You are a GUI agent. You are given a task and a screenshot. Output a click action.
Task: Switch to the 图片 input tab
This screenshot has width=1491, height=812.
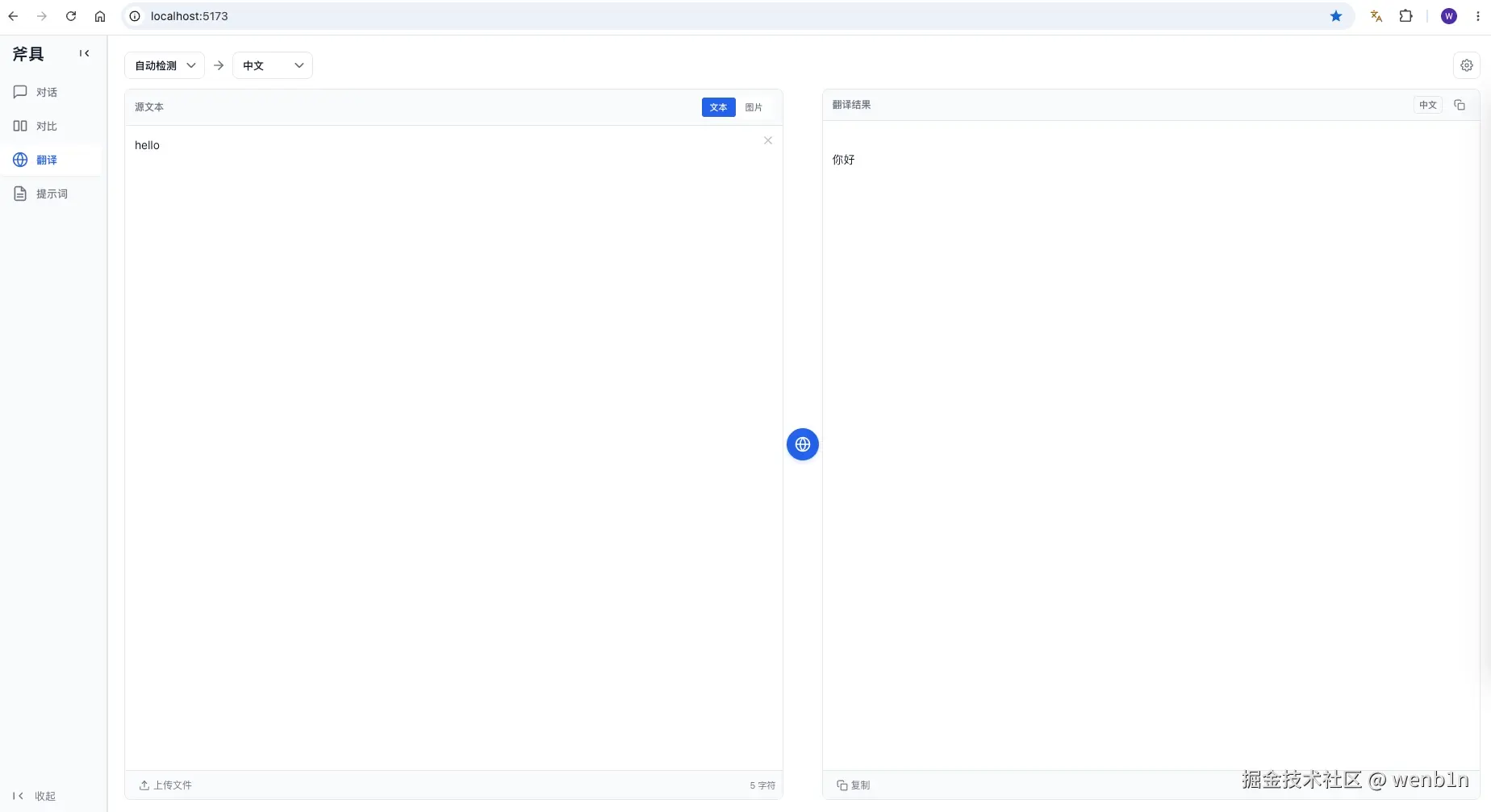754,107
